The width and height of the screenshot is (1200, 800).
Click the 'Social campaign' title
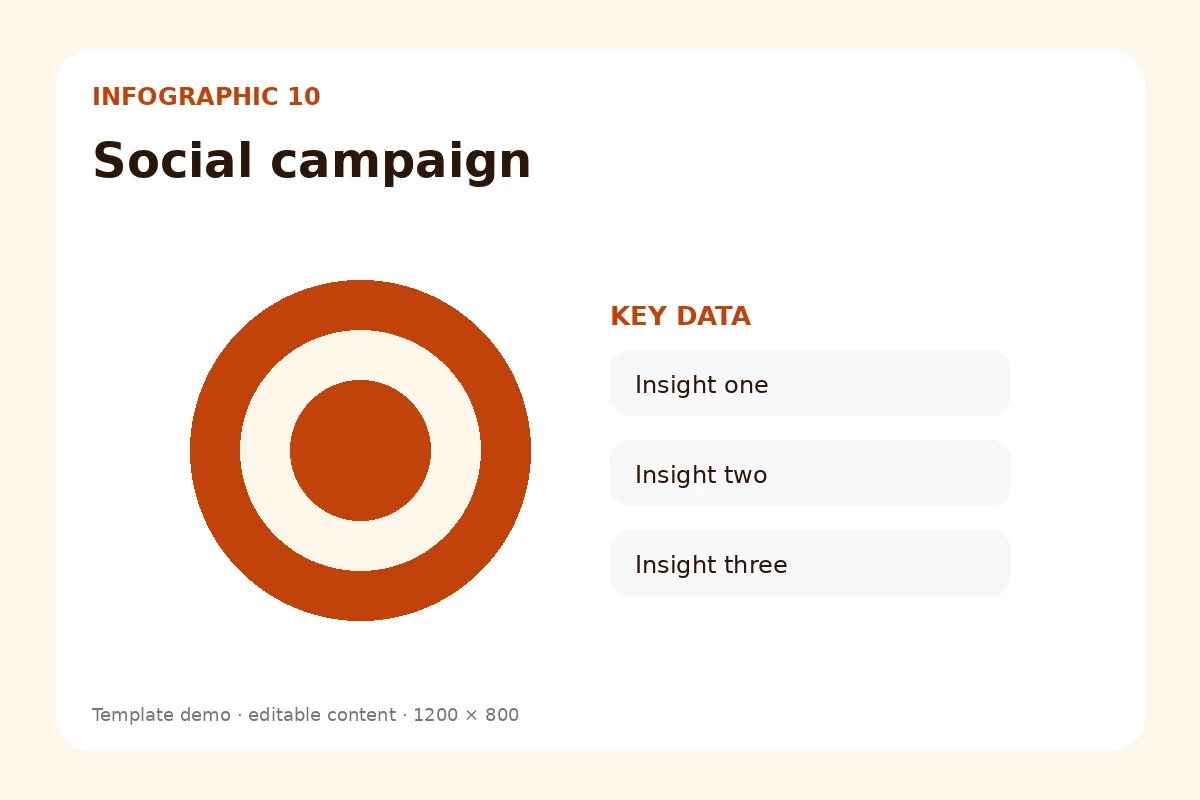click(x=311, y=162)
